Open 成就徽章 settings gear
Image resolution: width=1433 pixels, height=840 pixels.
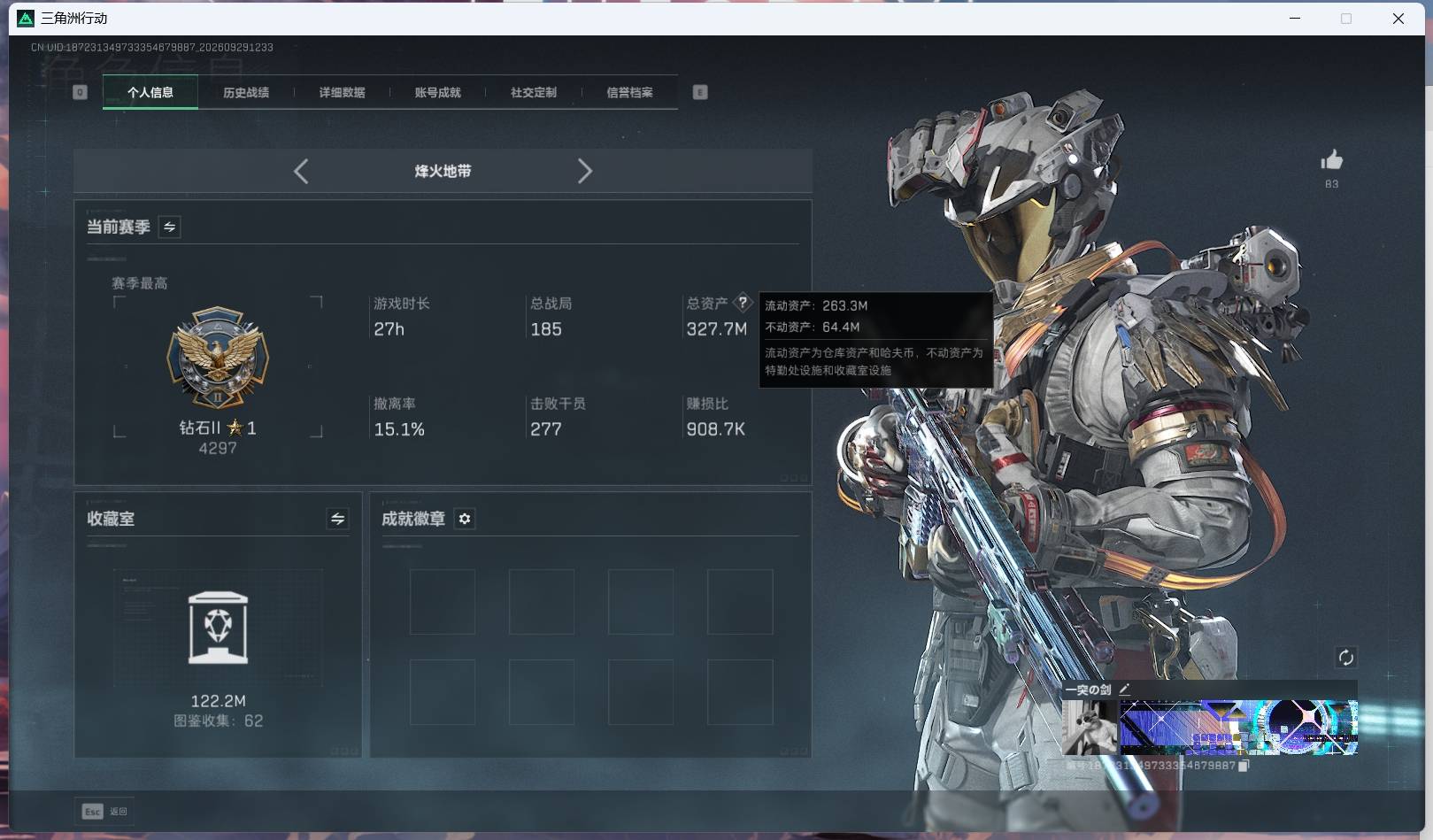tap(465, 519)
